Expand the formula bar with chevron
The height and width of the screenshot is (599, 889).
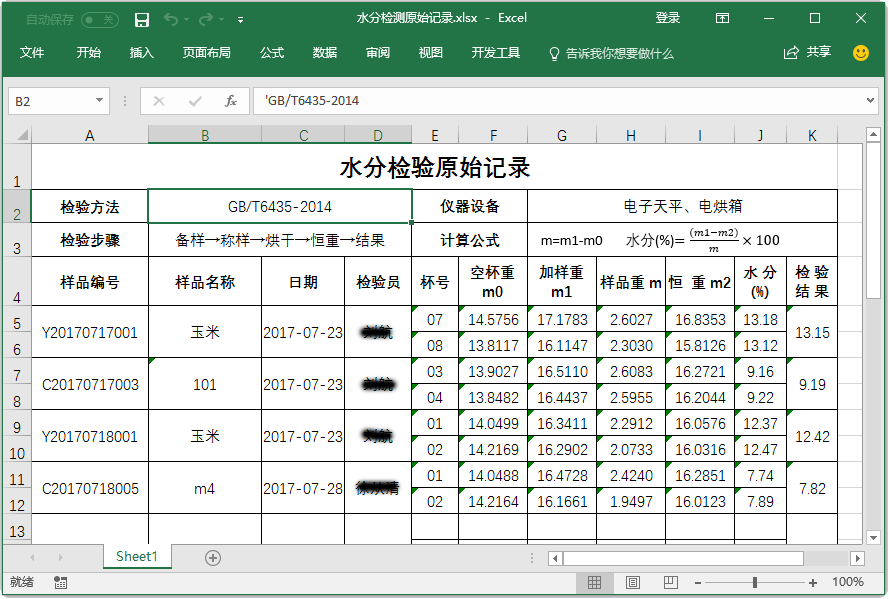[x=870, y=100]
